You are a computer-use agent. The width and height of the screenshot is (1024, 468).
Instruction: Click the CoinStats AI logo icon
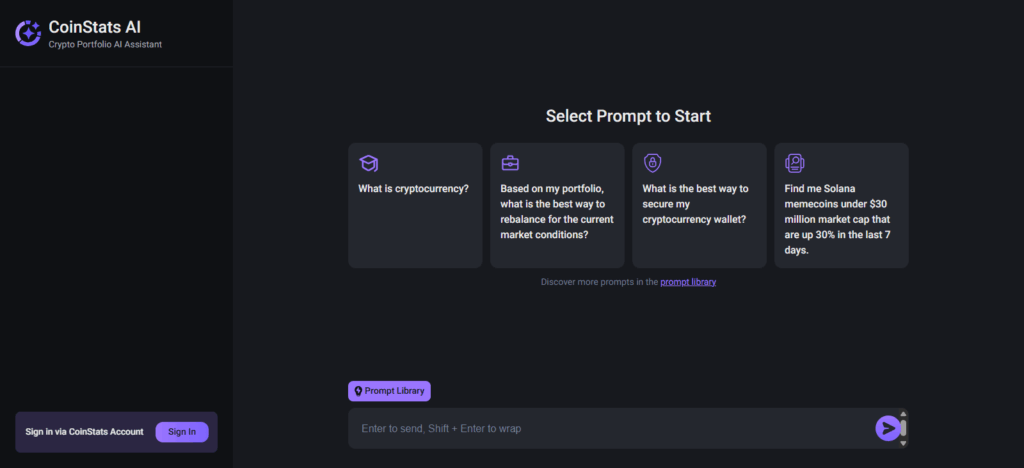click(28, 33)
